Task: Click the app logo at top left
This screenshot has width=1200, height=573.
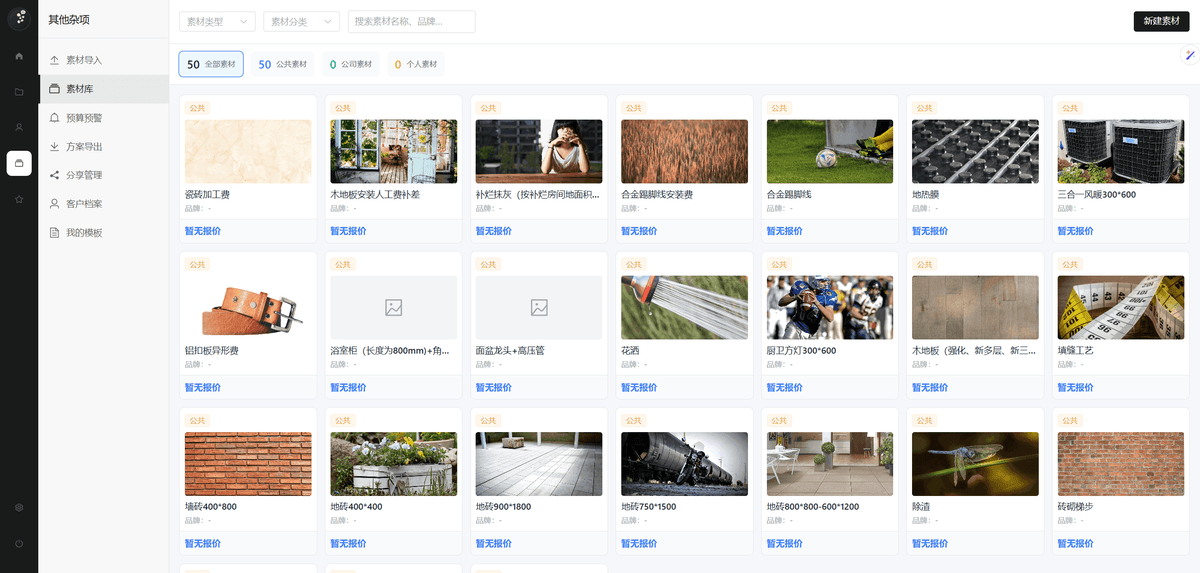Action: coord(19,19)
